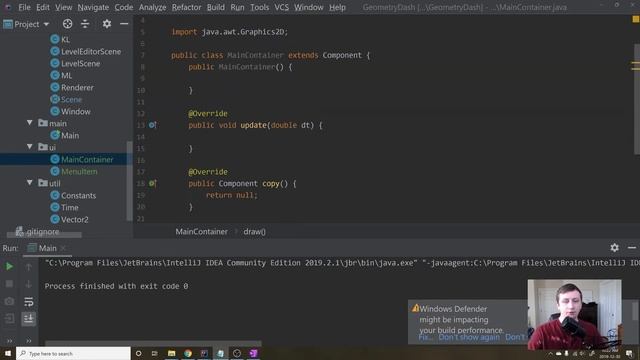
Task: Rerun Main with green play button
Action: click(9, 267)
